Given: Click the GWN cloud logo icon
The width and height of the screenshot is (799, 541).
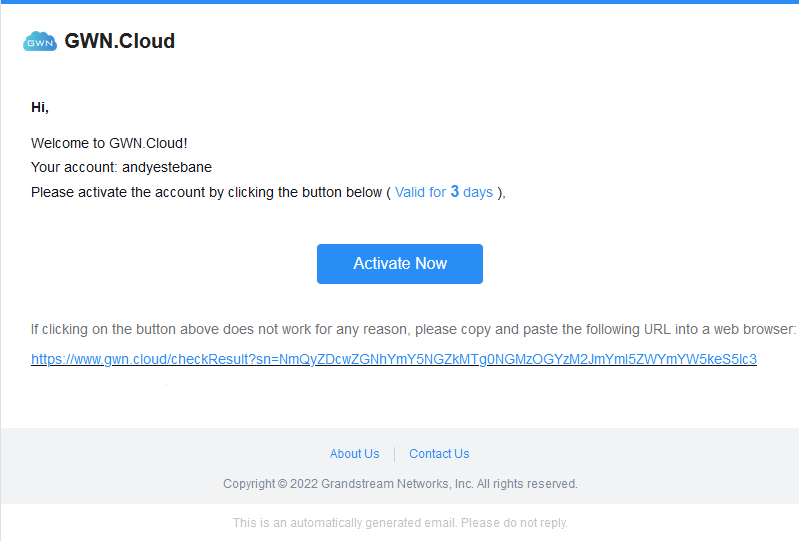Looking at the screenshot, I should (x=40, y=42).
